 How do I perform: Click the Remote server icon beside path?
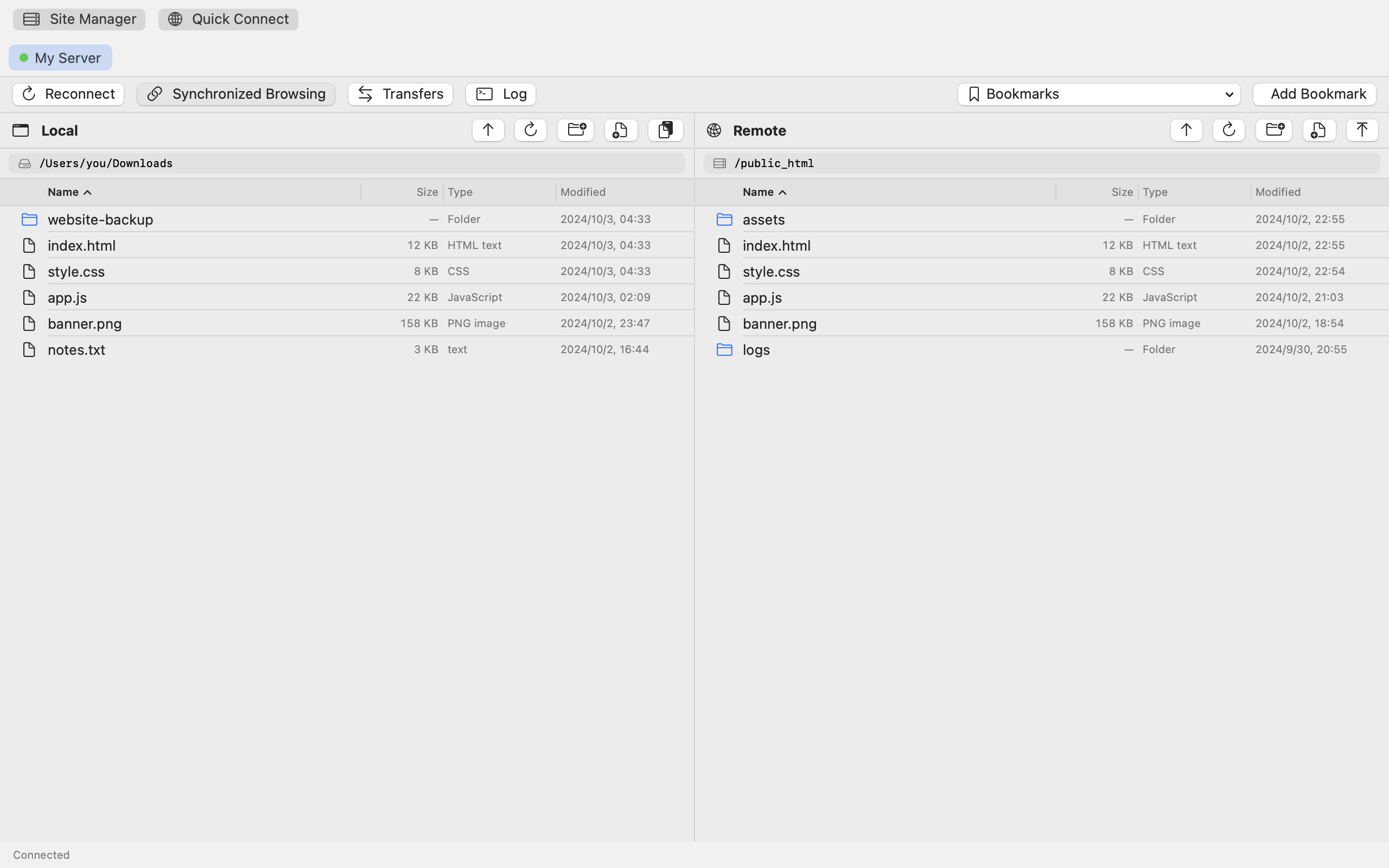point(719,164)
